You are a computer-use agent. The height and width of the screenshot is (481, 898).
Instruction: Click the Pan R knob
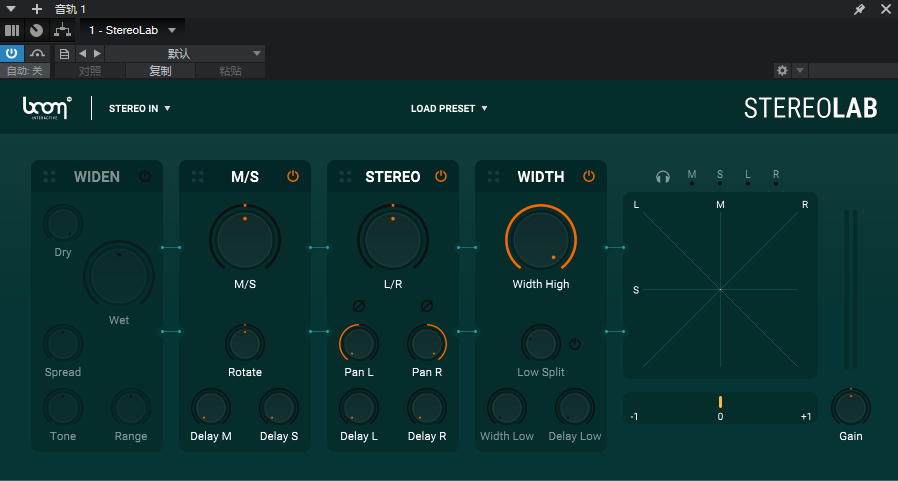click(427, 344)
